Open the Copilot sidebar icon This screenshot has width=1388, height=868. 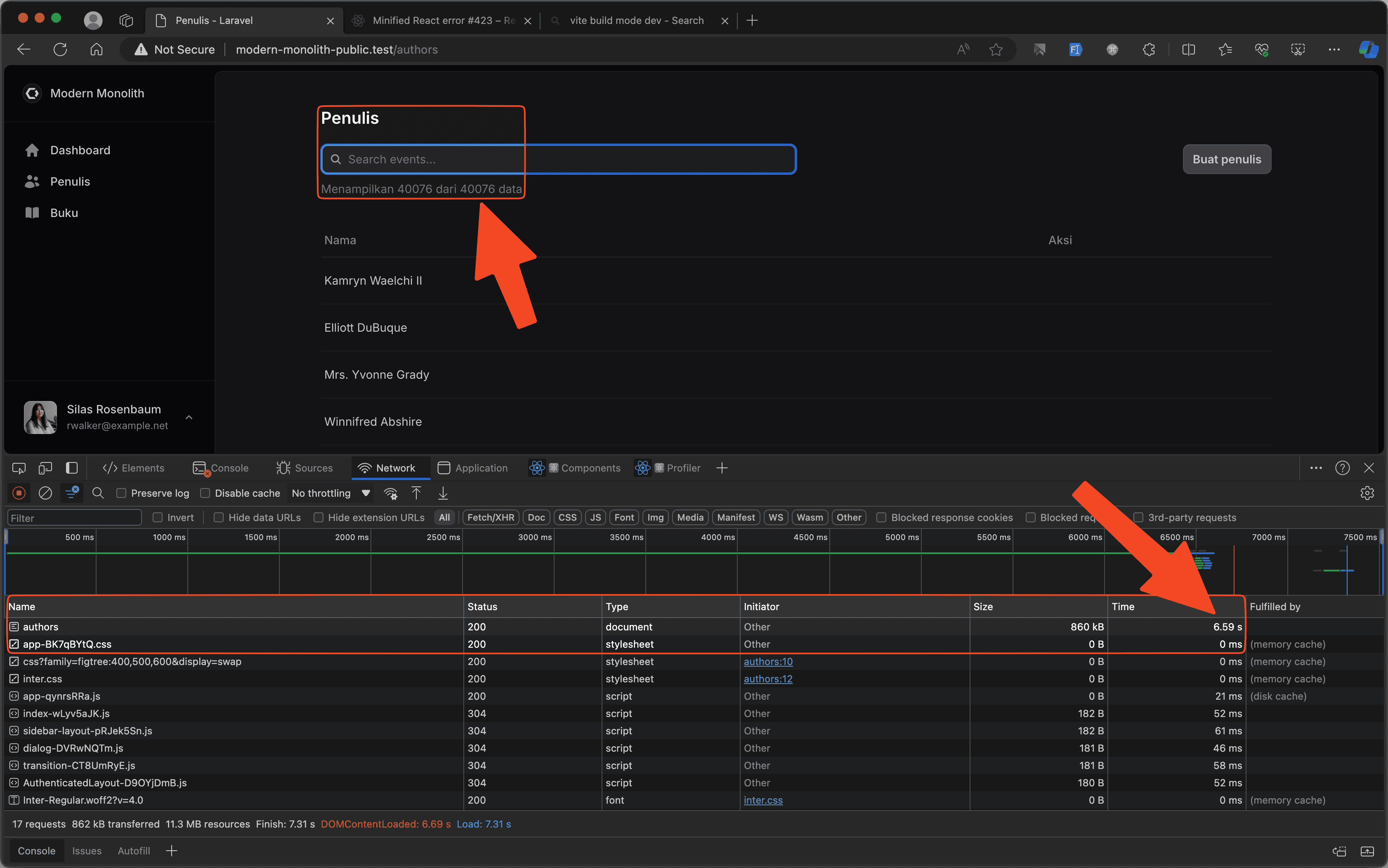pos(1369,50)
